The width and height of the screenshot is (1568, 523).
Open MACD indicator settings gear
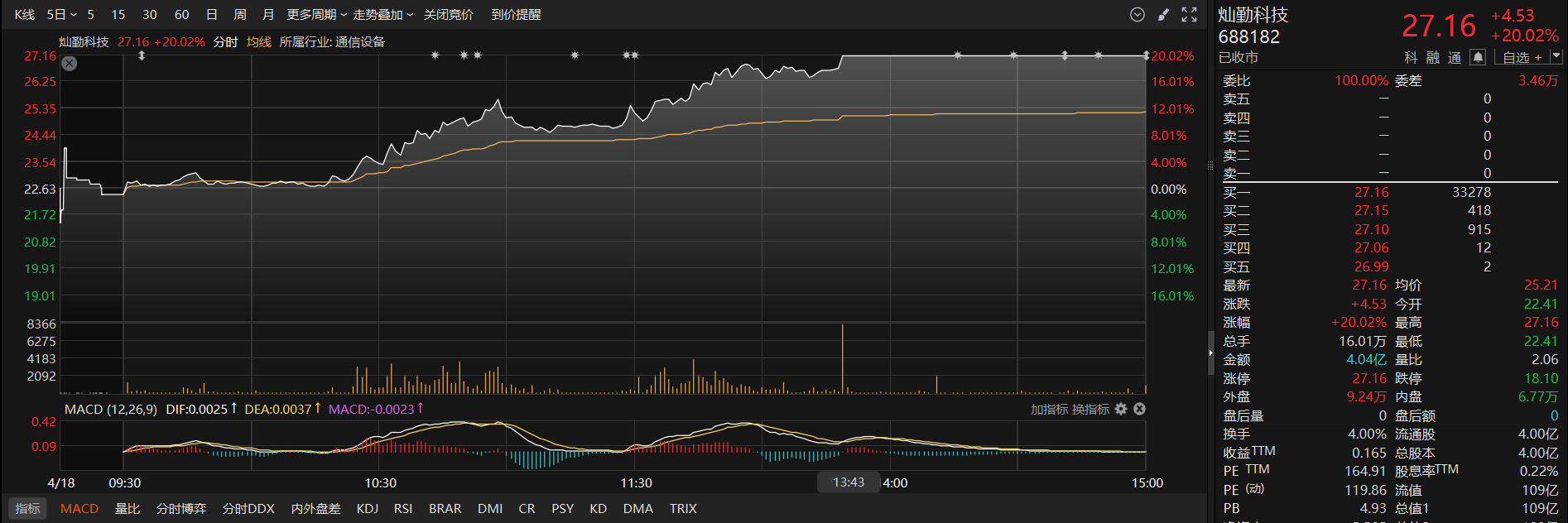[1121, 410]
